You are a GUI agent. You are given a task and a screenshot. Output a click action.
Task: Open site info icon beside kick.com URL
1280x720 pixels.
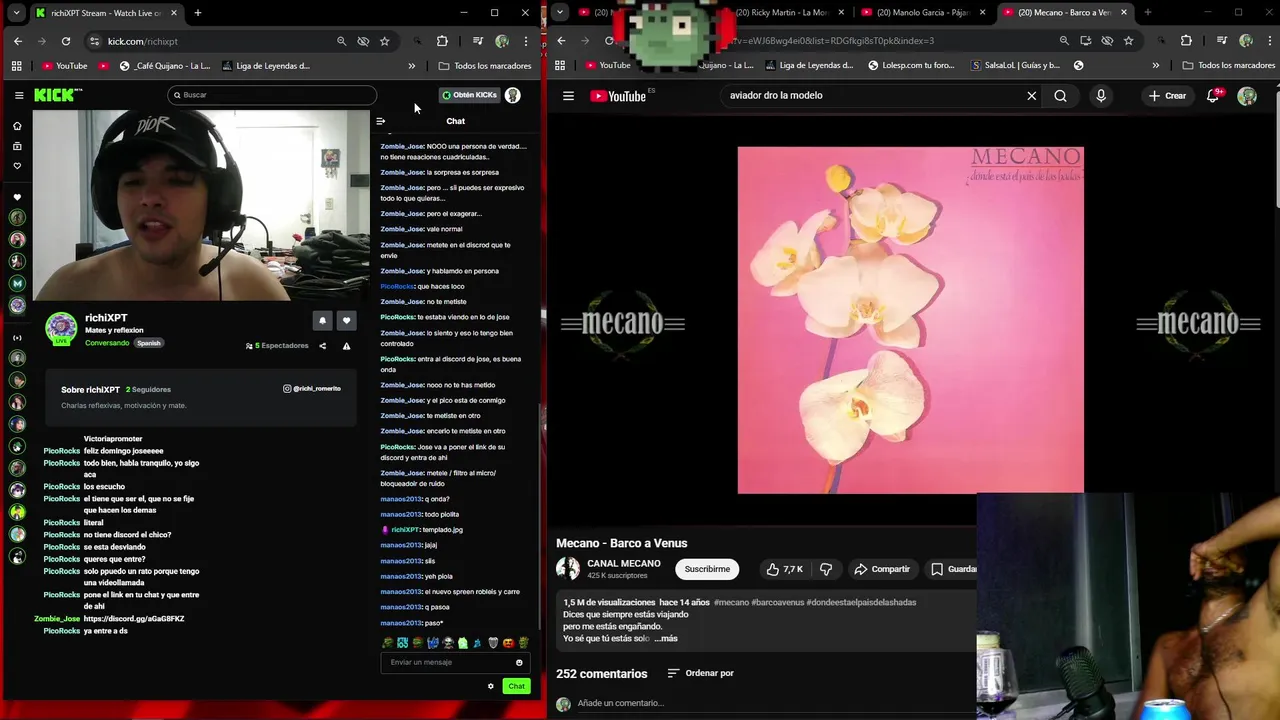94,41
